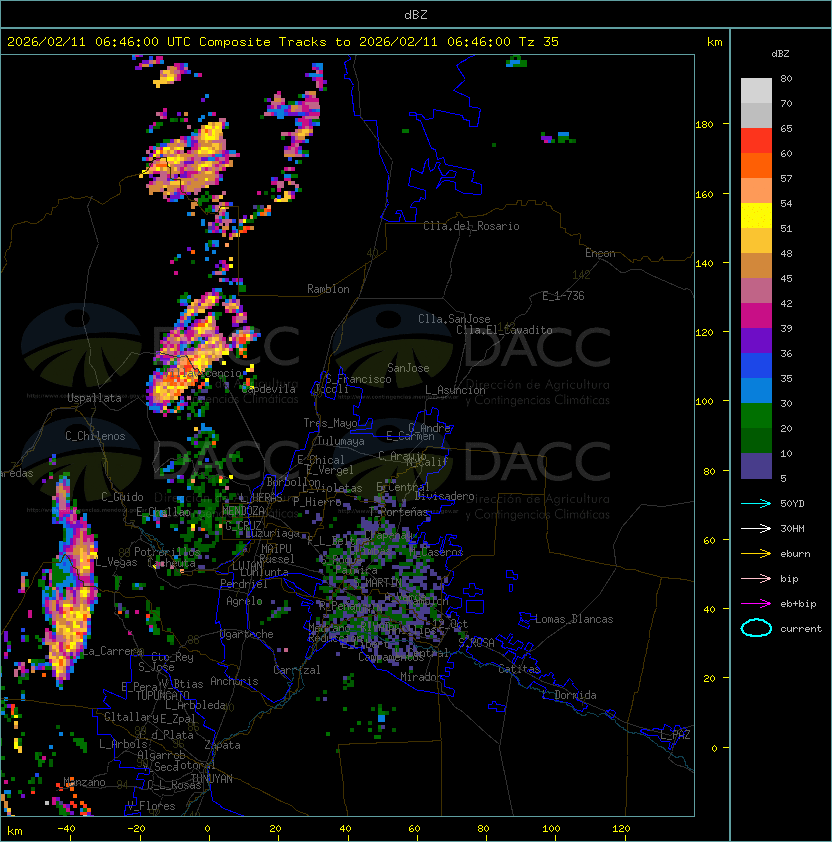
Task: Click the 'Clla.del_Rosario' map label
Action: tap(471, 226)
